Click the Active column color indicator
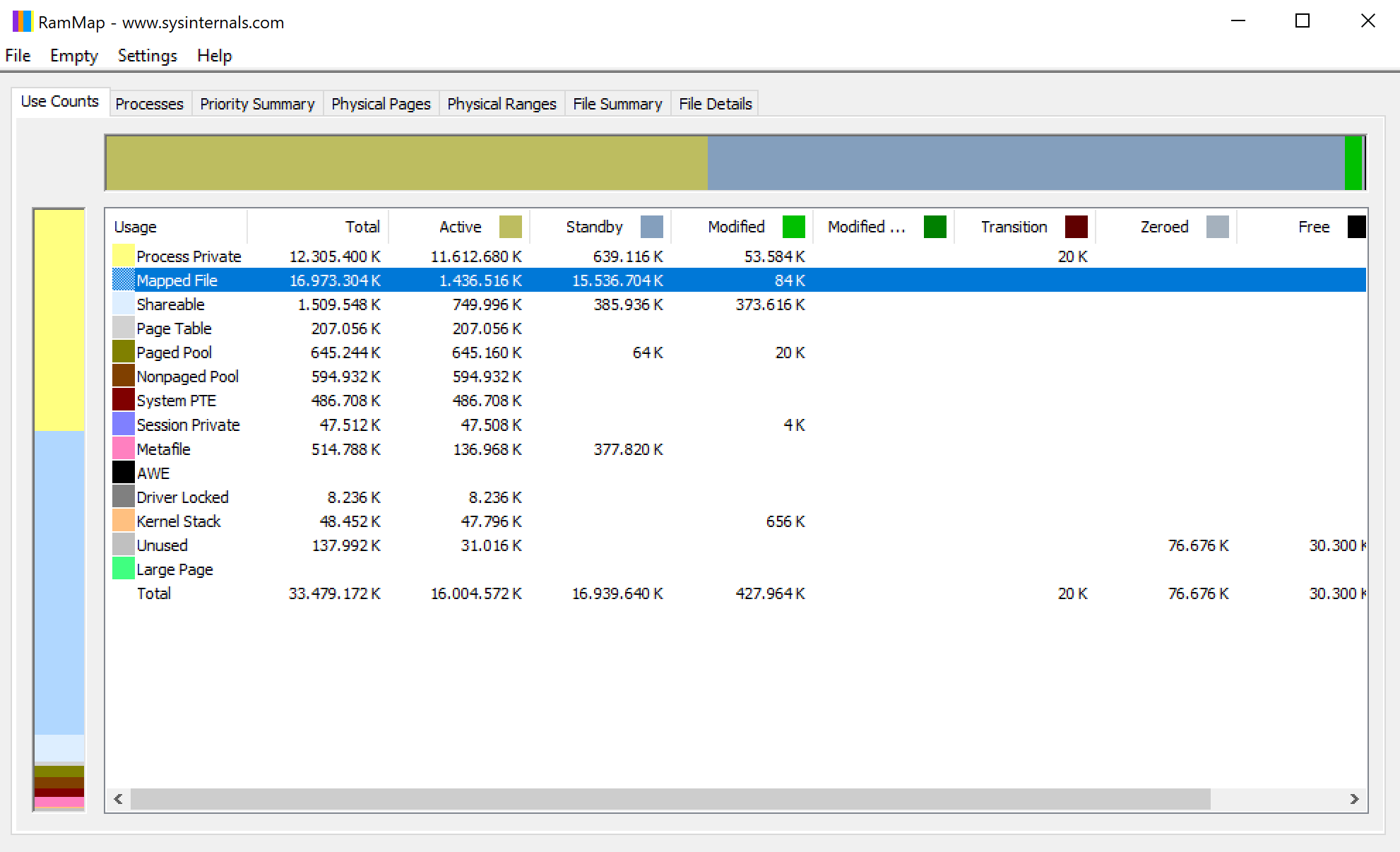Viewport: 1400px width, 852px height. [x=510, y=227]
